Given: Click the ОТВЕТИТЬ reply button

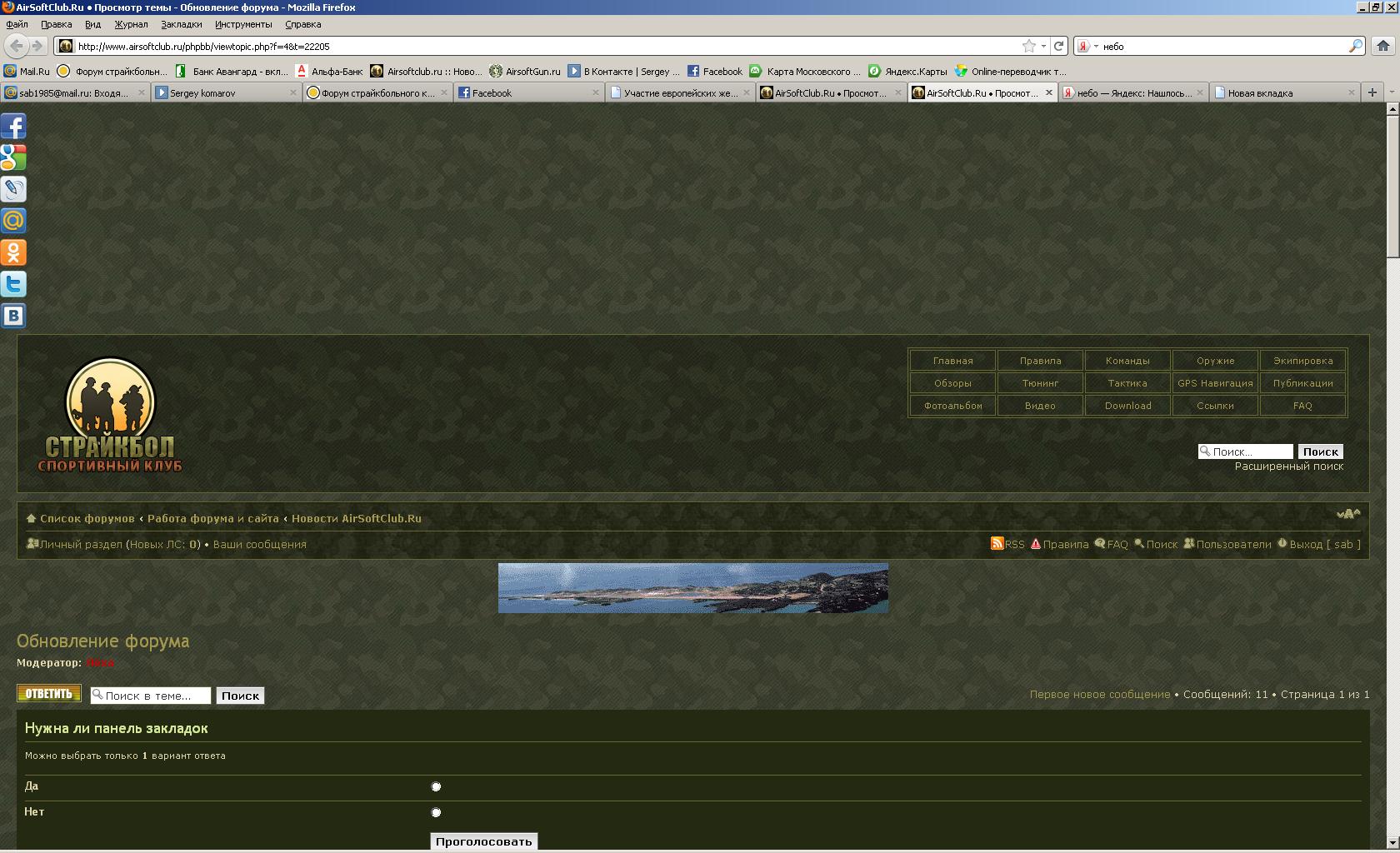Looking at the screenshot, I should pos(49,694).
